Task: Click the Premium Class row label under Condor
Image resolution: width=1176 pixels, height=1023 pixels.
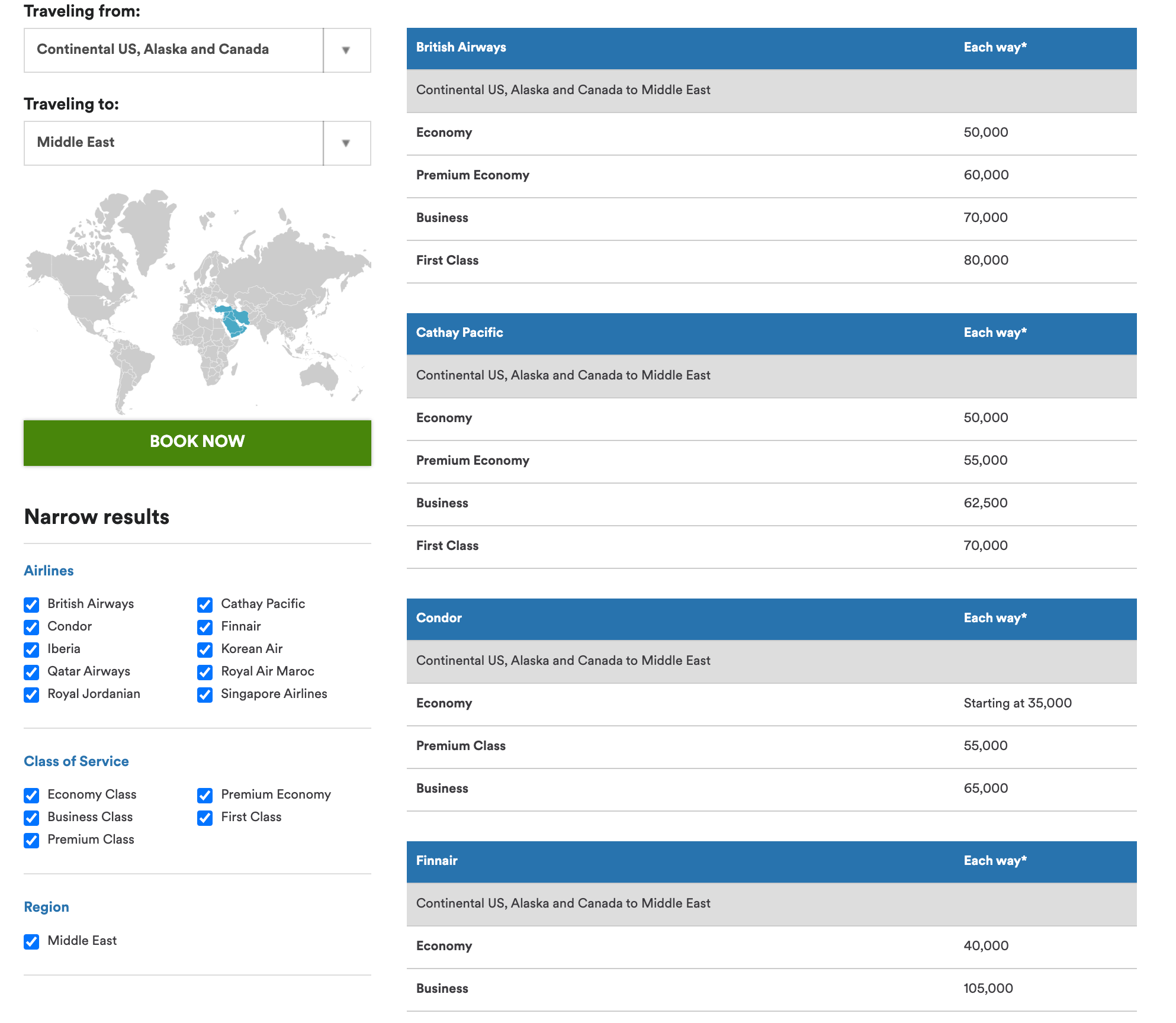Action: coord(461,746)
